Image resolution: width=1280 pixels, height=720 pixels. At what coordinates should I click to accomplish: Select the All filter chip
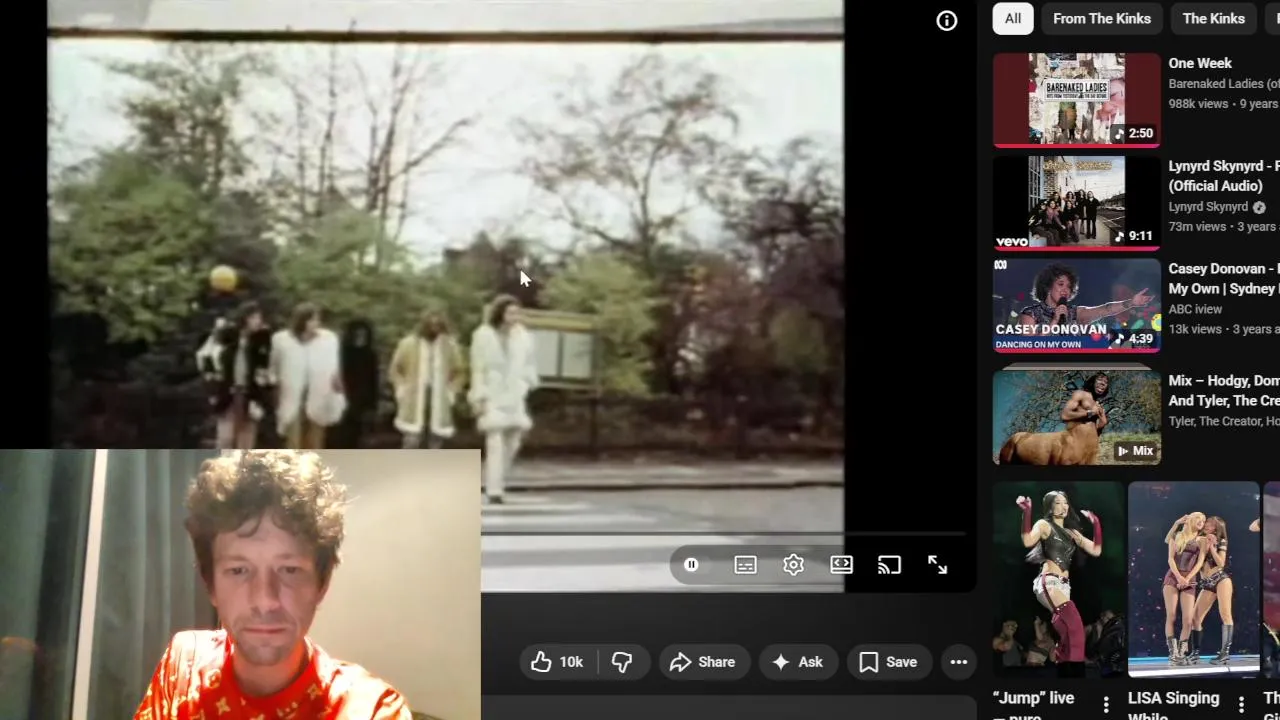click(x=1013, y=18)
